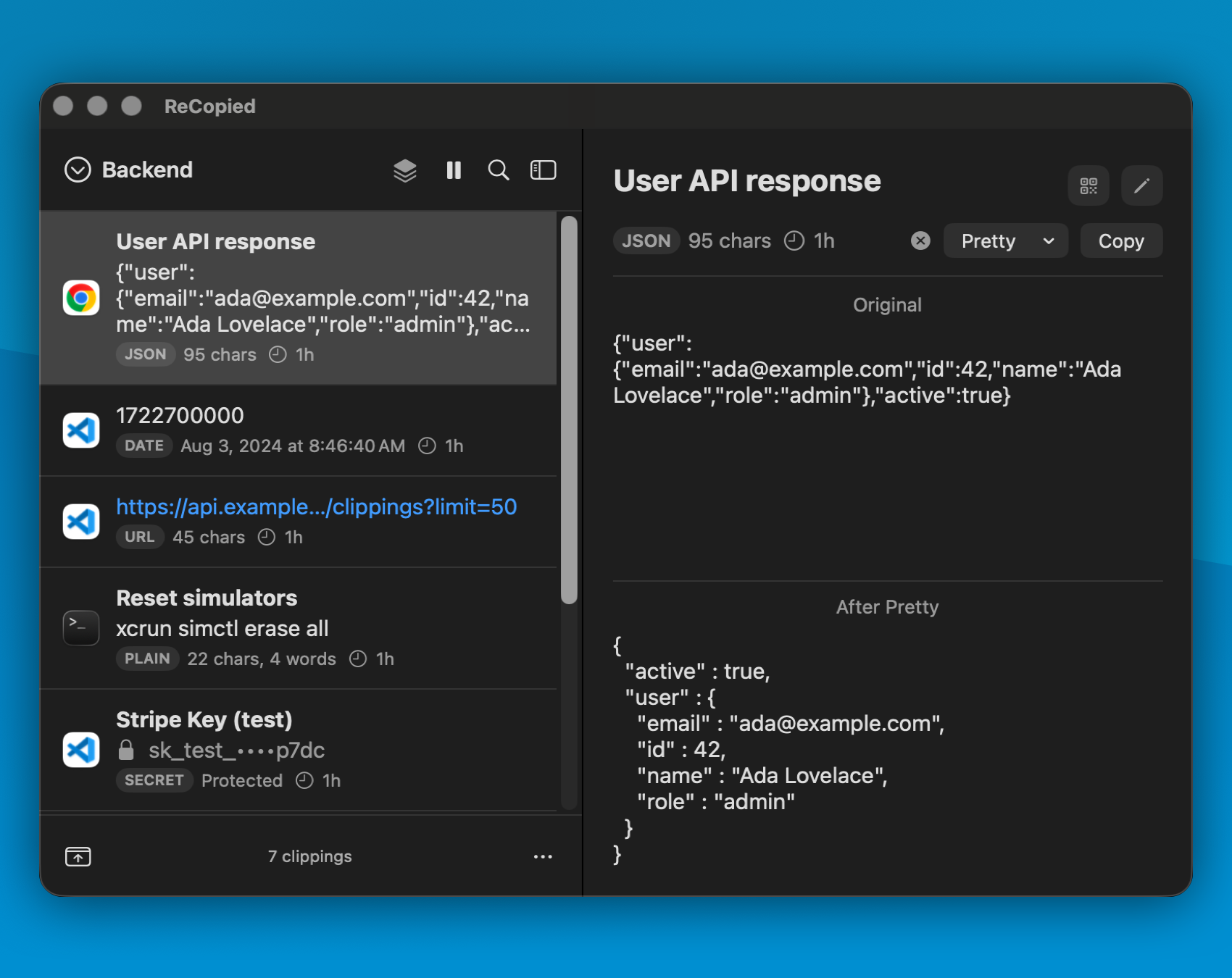This screenshot has height=978, width=1232.
Task: Select the Stripe Key (test) clipping
Action: coord(299,750)
